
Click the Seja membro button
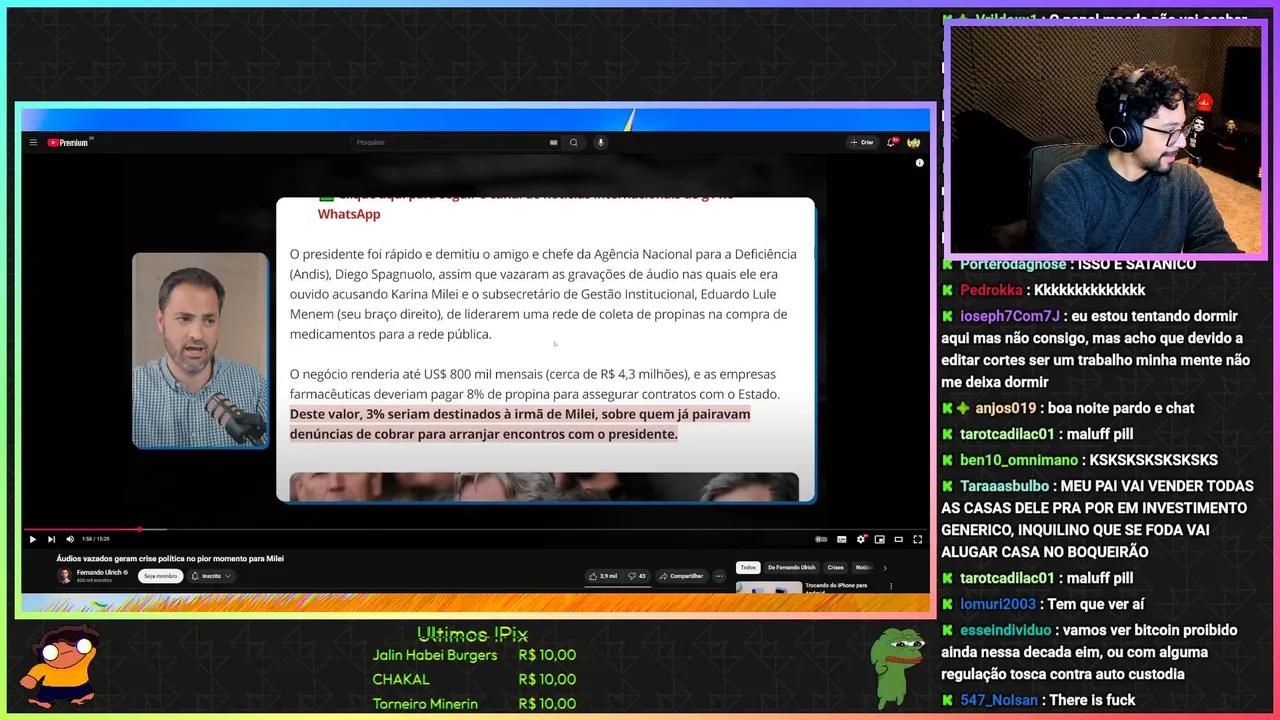161,576
